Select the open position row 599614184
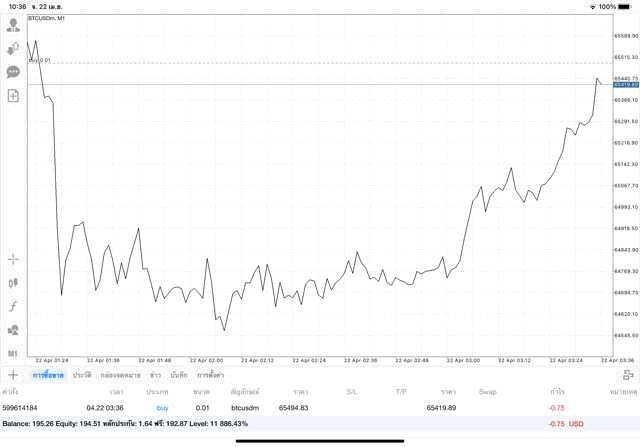The width and height of the screenshot is (640, 447). [x=300, y=408]
